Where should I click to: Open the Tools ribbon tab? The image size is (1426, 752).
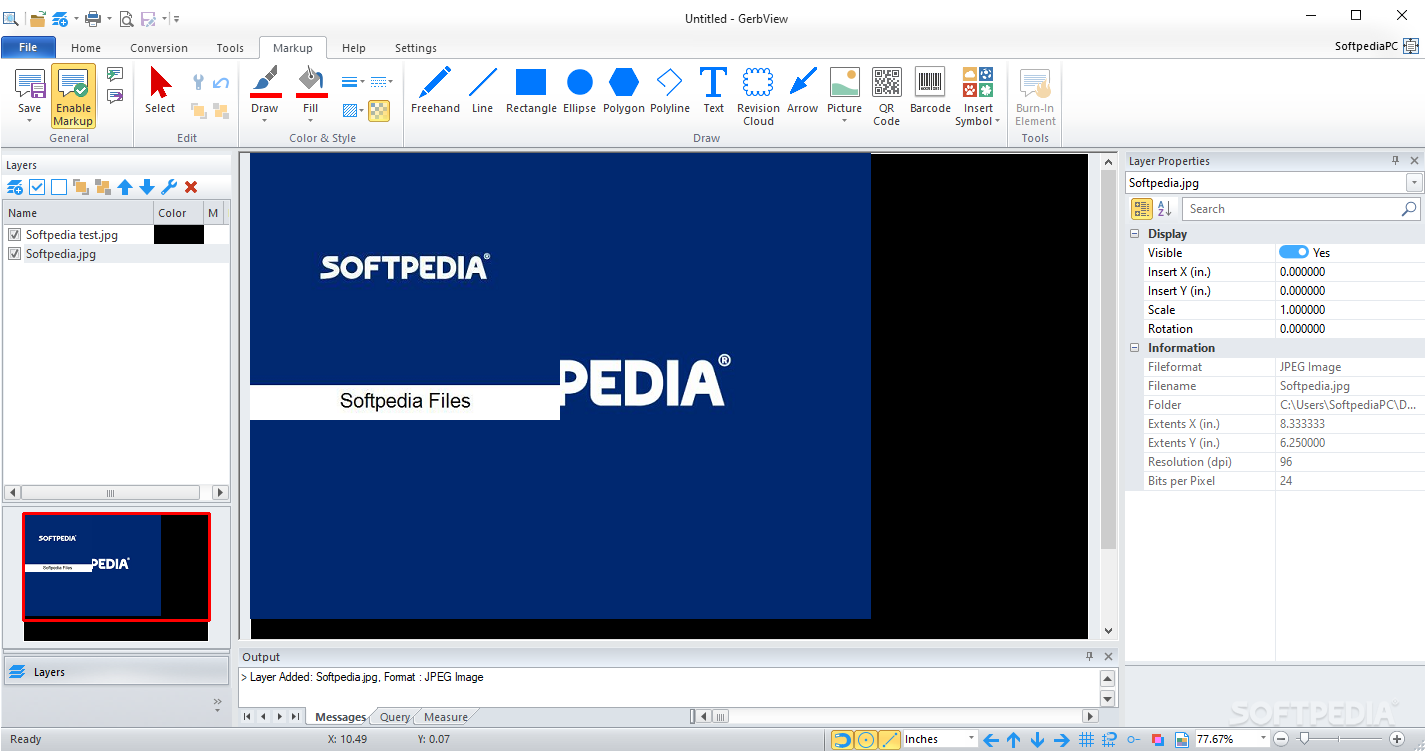pos(230,48)
